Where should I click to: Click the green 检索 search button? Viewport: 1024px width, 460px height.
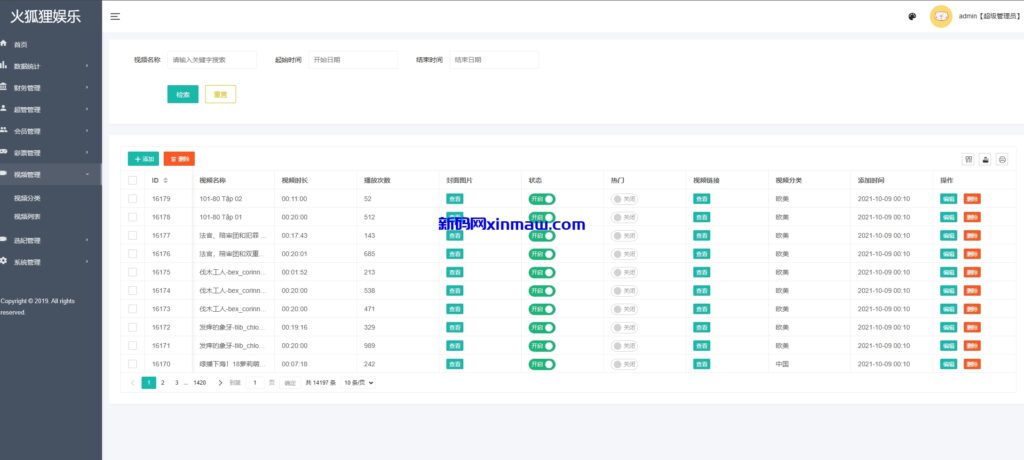click(x=182, y=94)
